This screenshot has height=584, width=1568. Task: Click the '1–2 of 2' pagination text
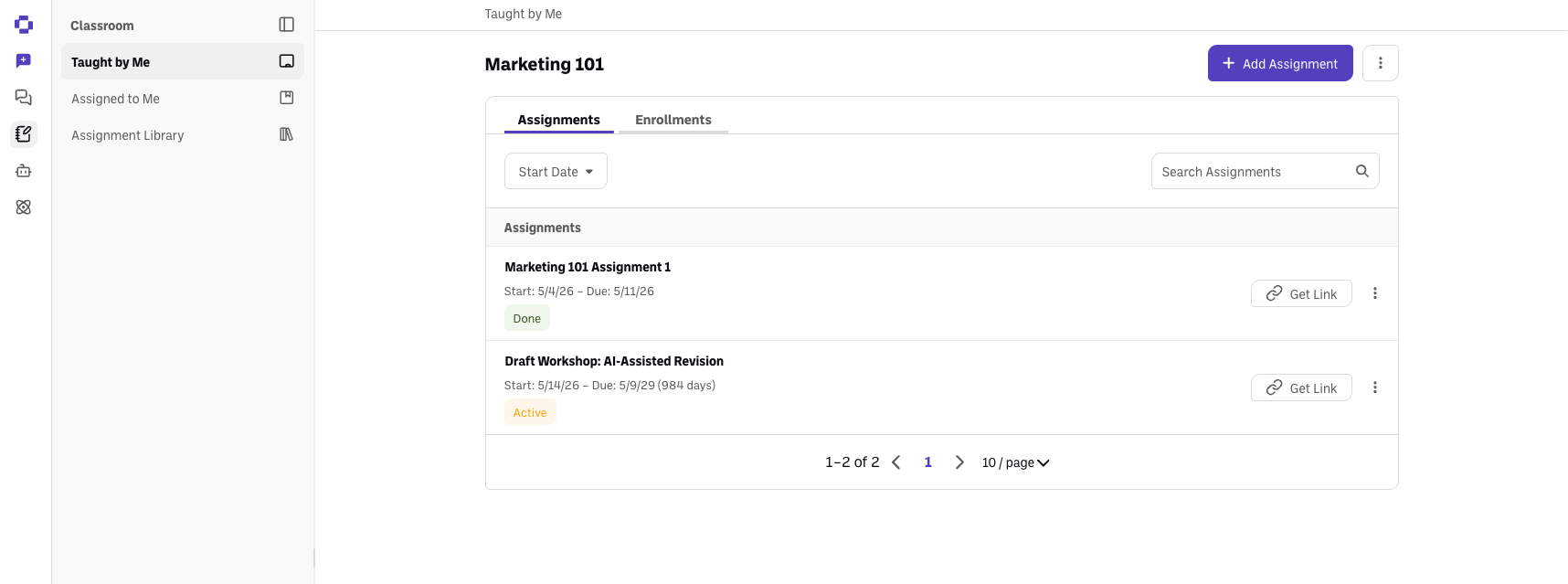click(852, 462)
